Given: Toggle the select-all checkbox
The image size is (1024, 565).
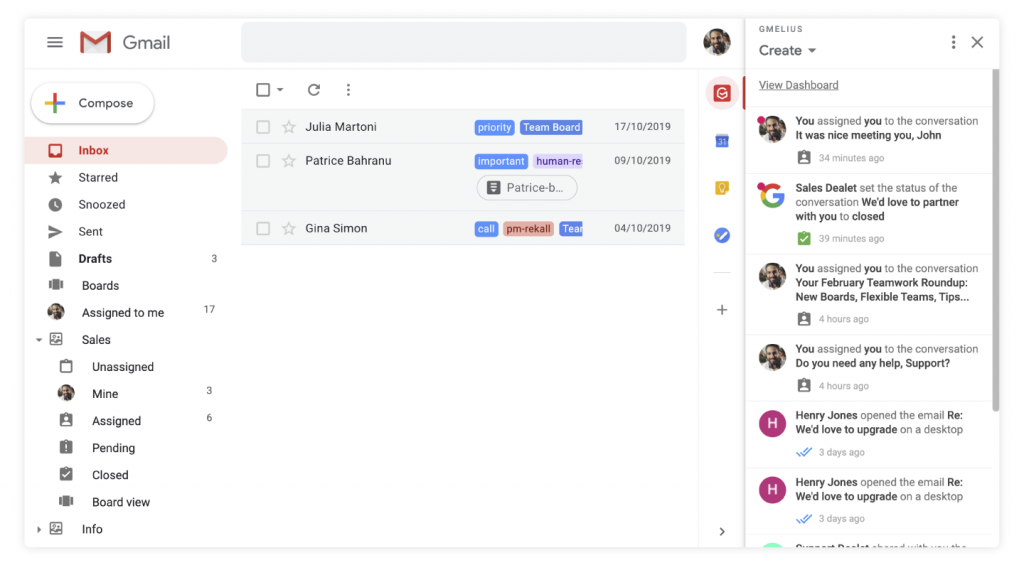Looking at the screenshot, I should coord(263,89).
